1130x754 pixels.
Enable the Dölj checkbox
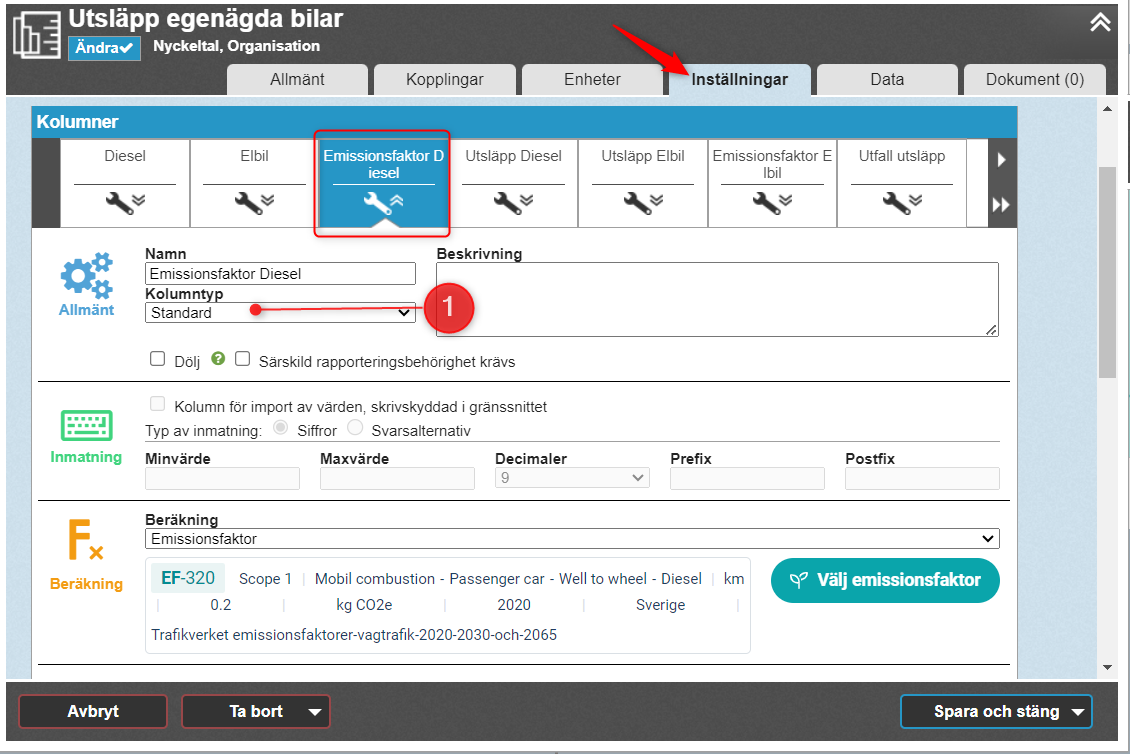157,360
